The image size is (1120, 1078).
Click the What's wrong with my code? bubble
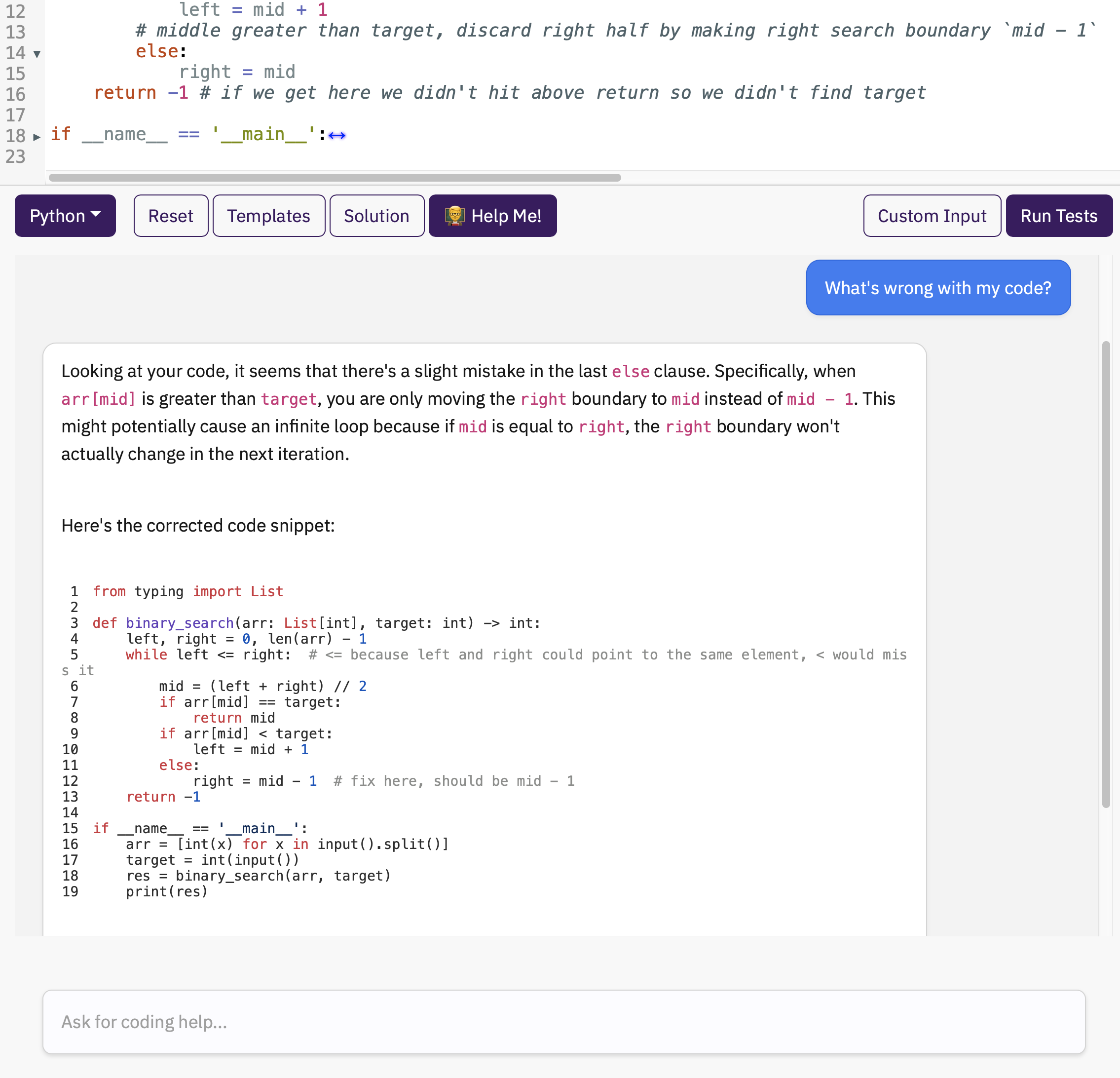point(937,288)
